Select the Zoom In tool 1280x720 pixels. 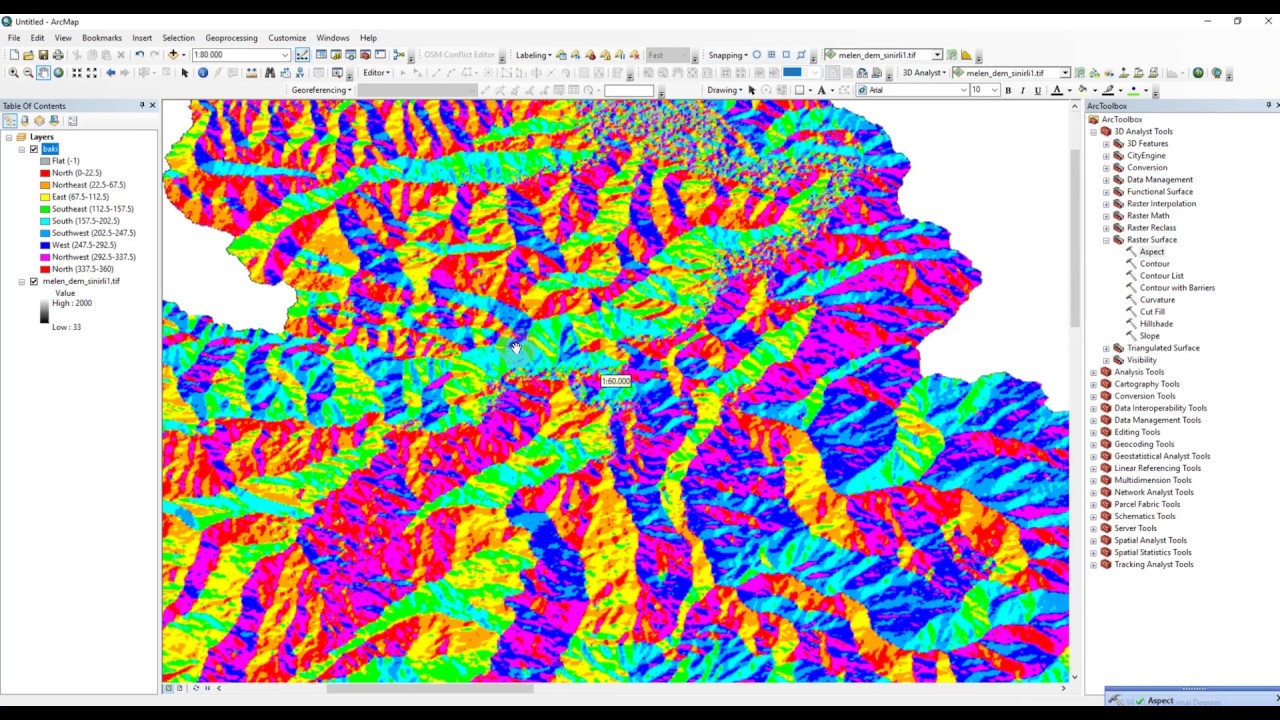point(13,73)
